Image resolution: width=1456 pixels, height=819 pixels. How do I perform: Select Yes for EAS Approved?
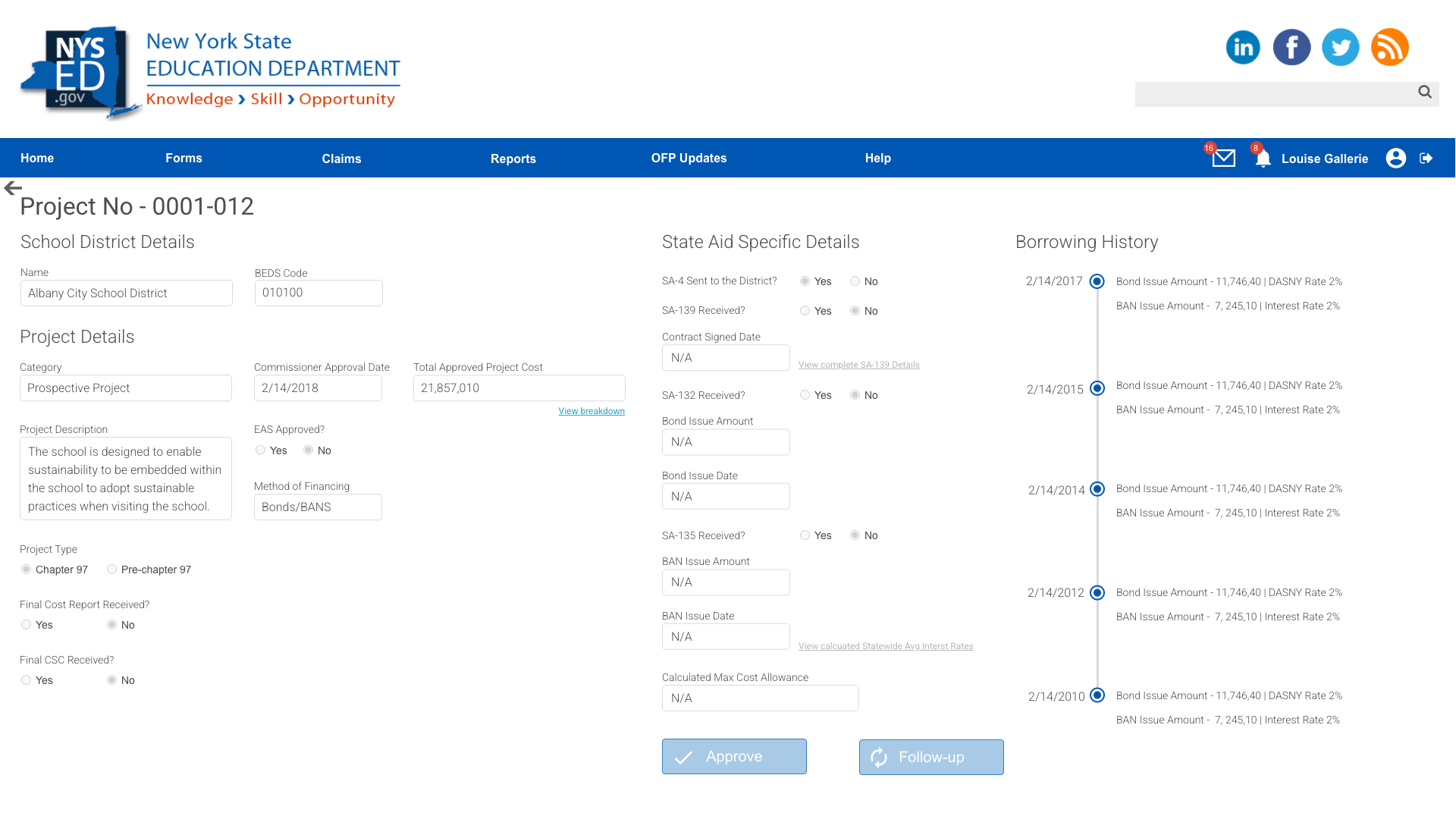click(x=261, y=450)
